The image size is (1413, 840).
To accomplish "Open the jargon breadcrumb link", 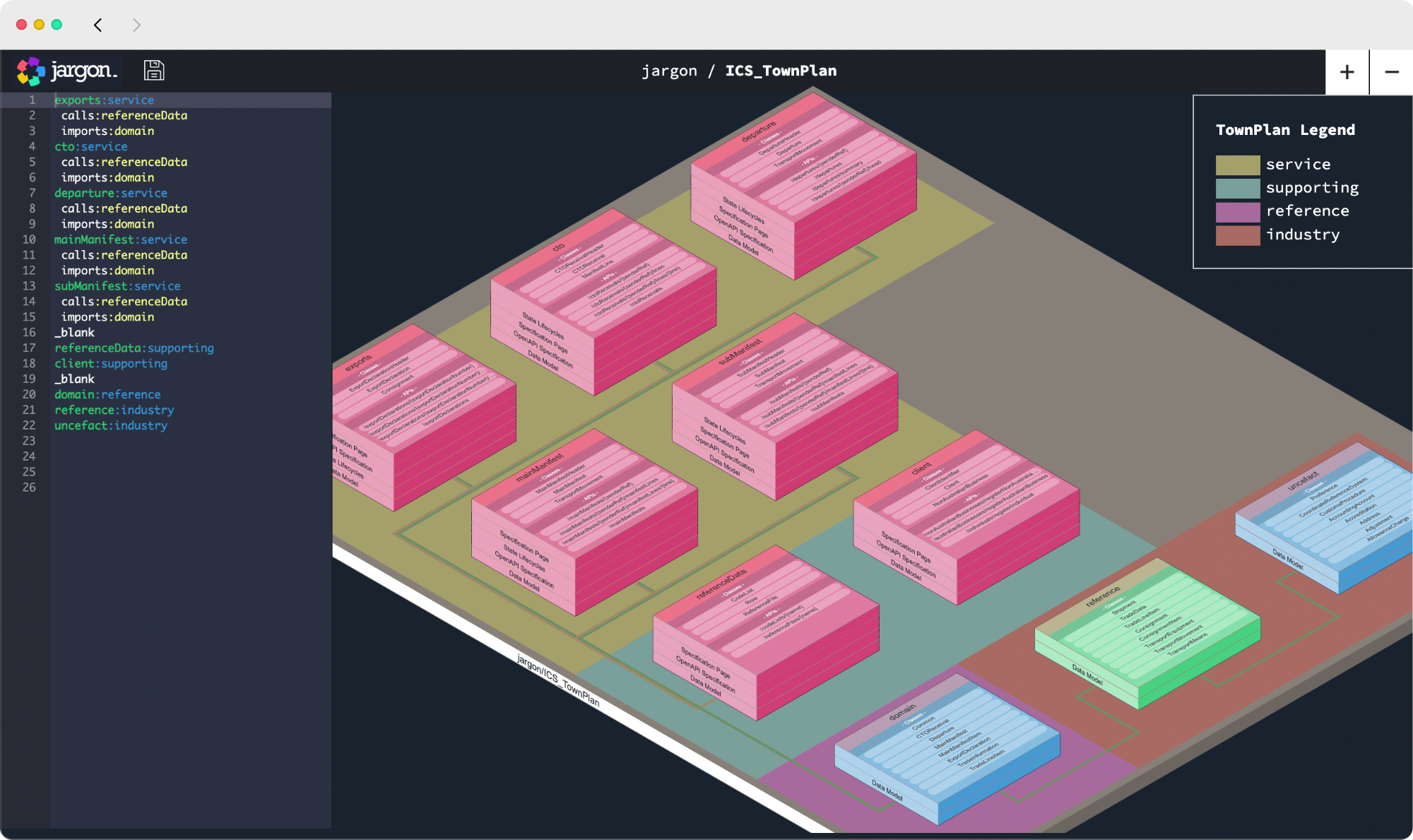I will click(x=669, y=71).
